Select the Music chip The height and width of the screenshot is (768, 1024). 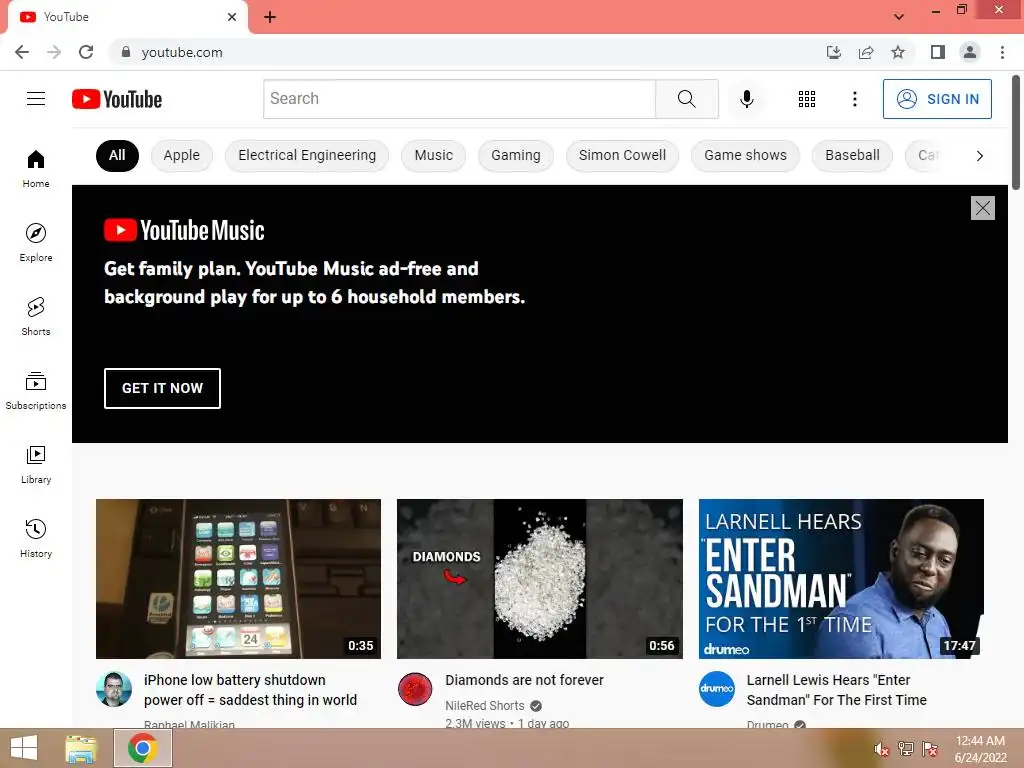(x=434, y=155)
